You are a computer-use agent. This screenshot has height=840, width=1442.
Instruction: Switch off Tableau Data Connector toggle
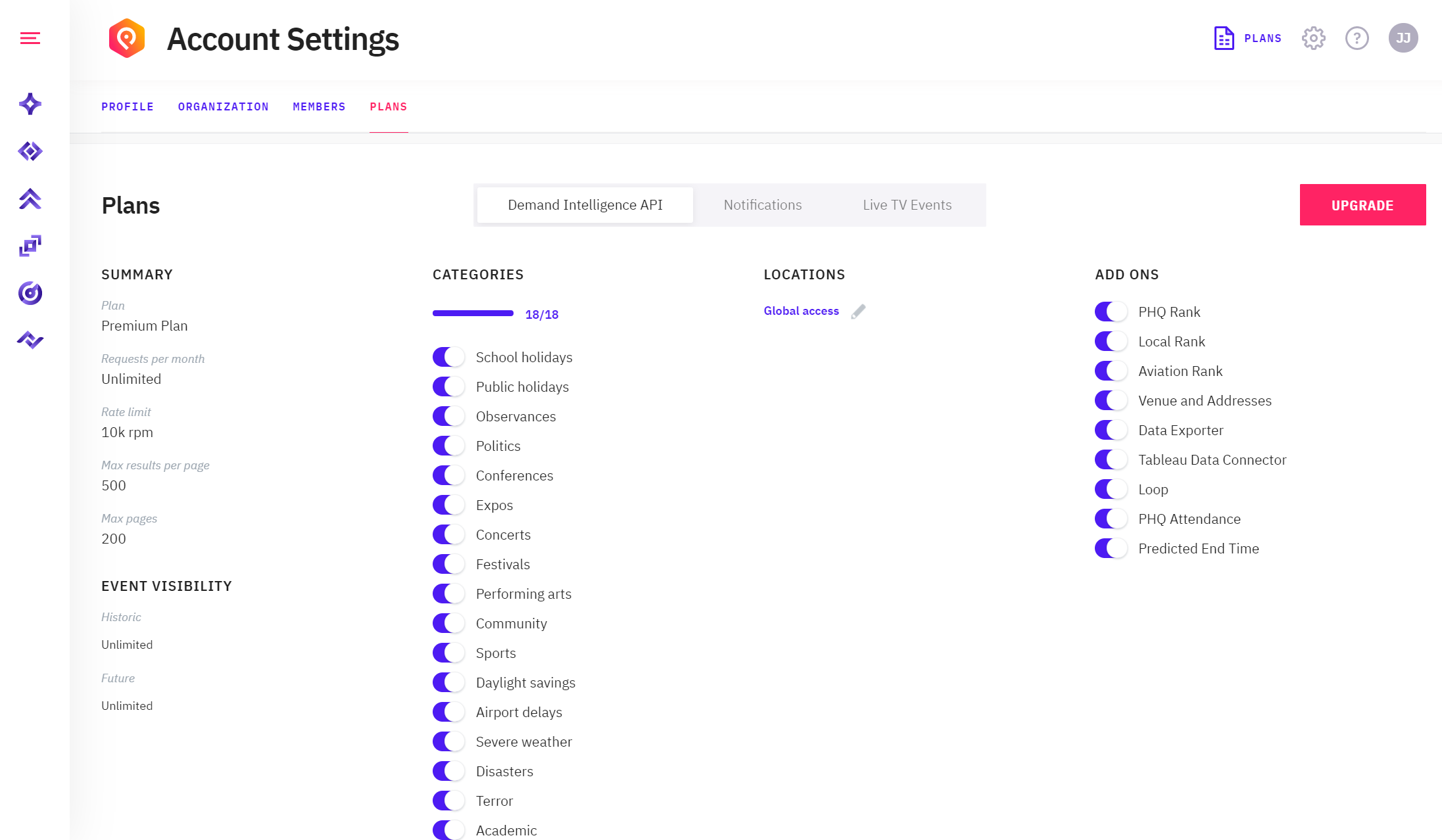point(1111,459)
